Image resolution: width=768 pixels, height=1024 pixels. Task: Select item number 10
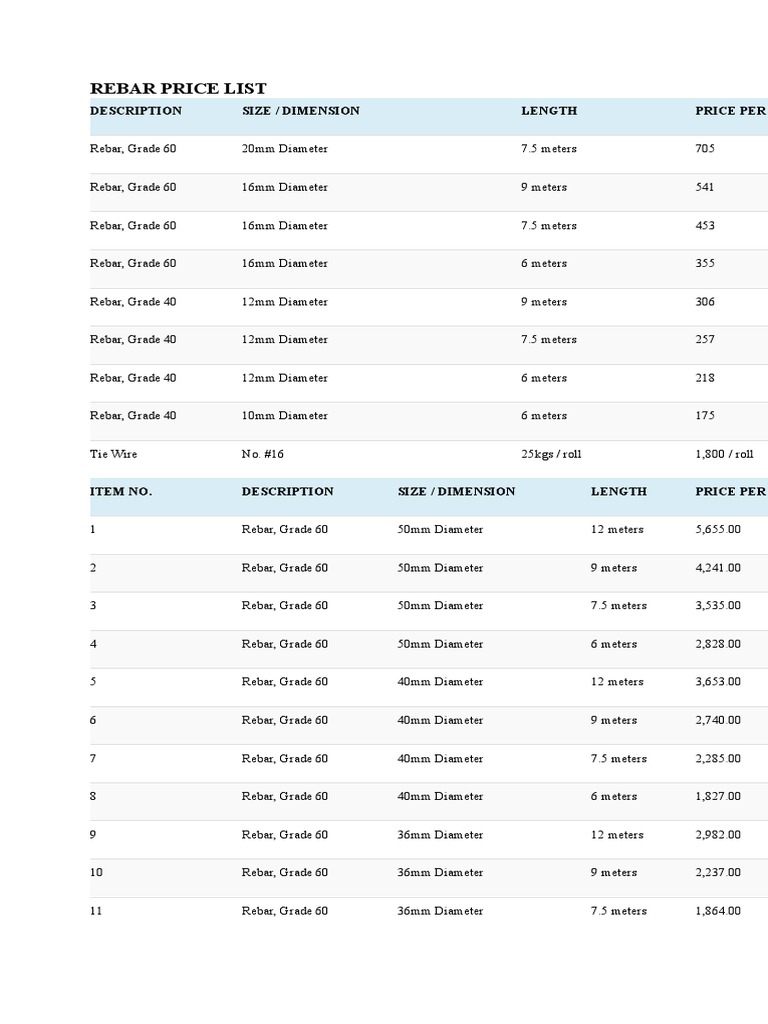click(96, 872)
